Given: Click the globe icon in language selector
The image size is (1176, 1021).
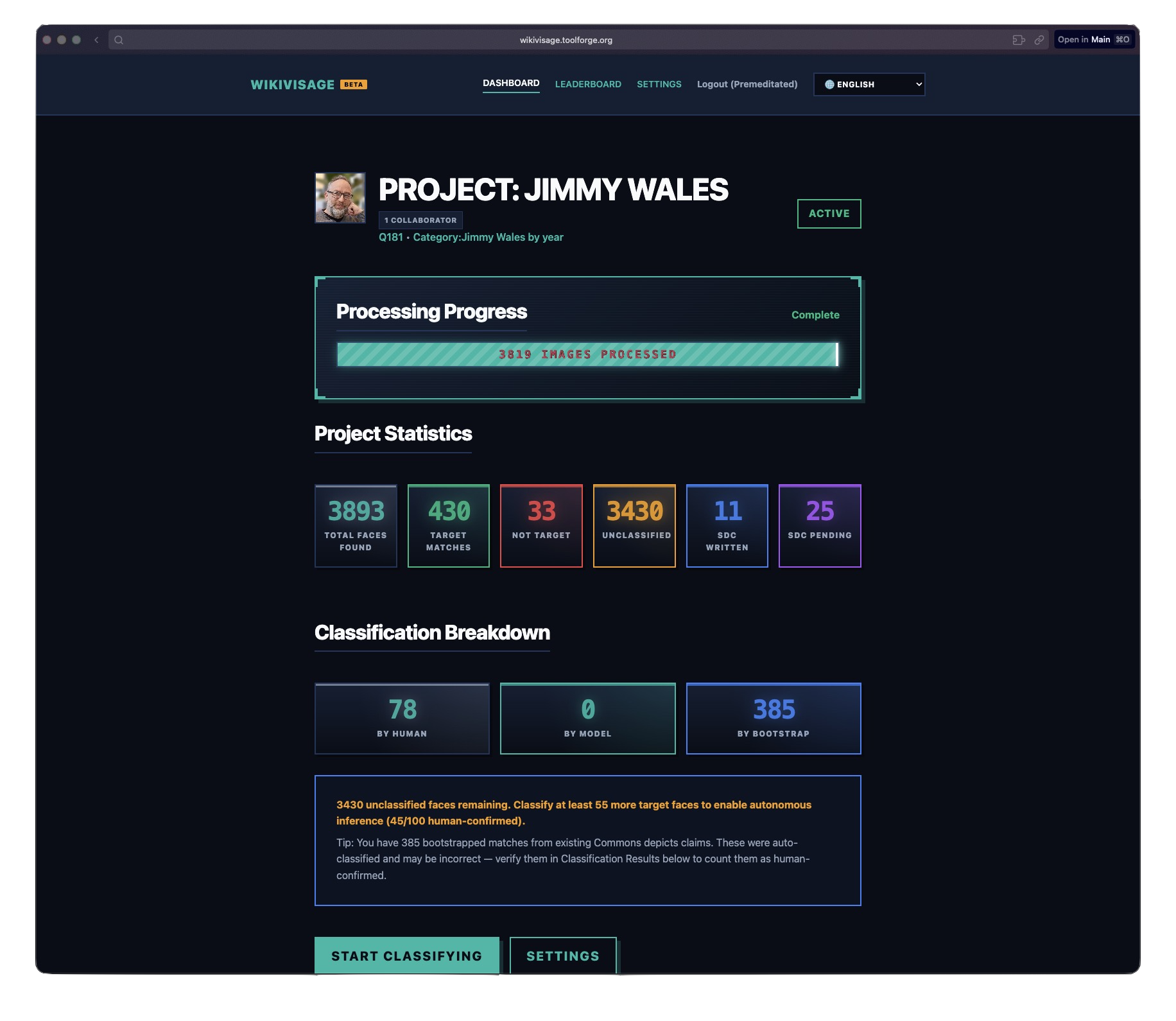Looking at the screenshot, I should click(829, 85).
